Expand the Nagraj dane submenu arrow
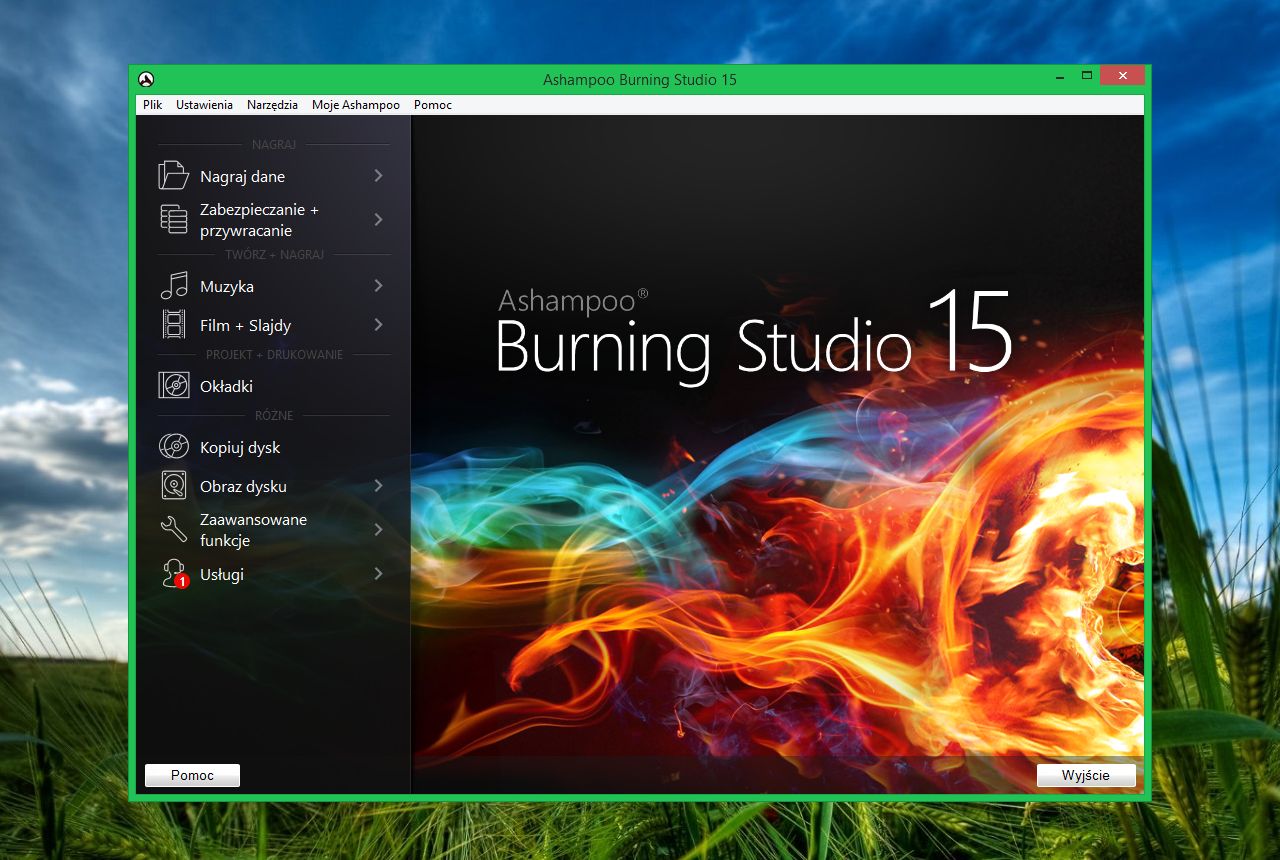The width and height of the screenshot is (1280, 860). click(x=378, y=176)
